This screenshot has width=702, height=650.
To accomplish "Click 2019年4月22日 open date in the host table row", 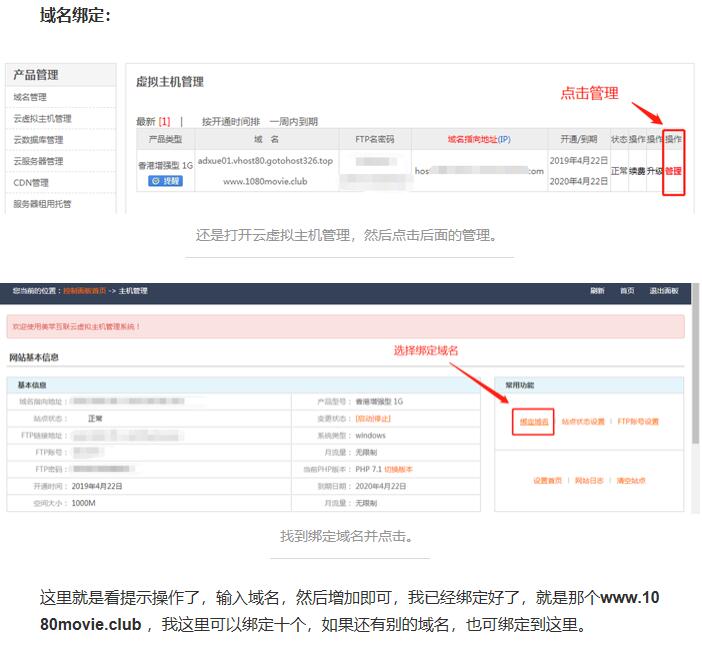I will tap(578, 161).
